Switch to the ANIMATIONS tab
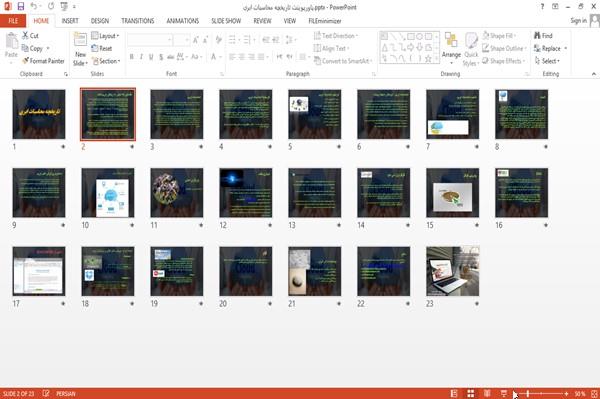The height and width of the screenshot is (399, 600). pos(183,21)
